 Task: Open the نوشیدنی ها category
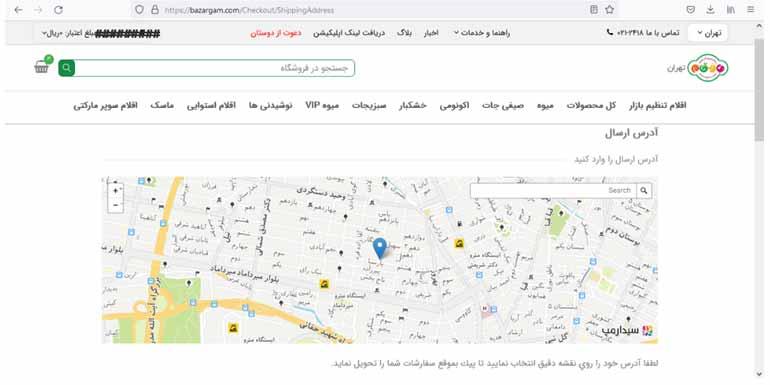pos(271,106)
